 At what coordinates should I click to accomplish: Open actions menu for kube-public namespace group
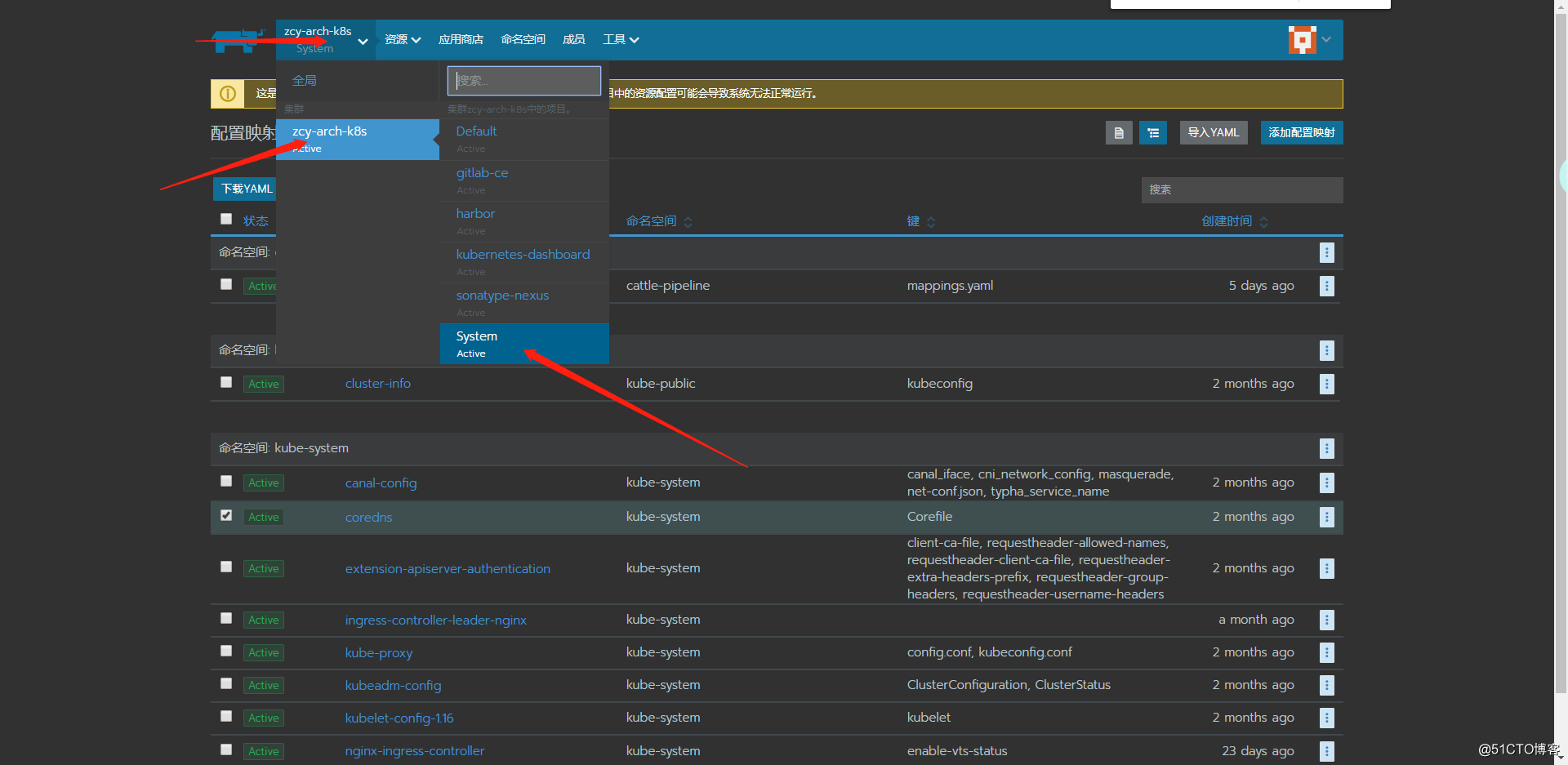[x=1326, y=350]
